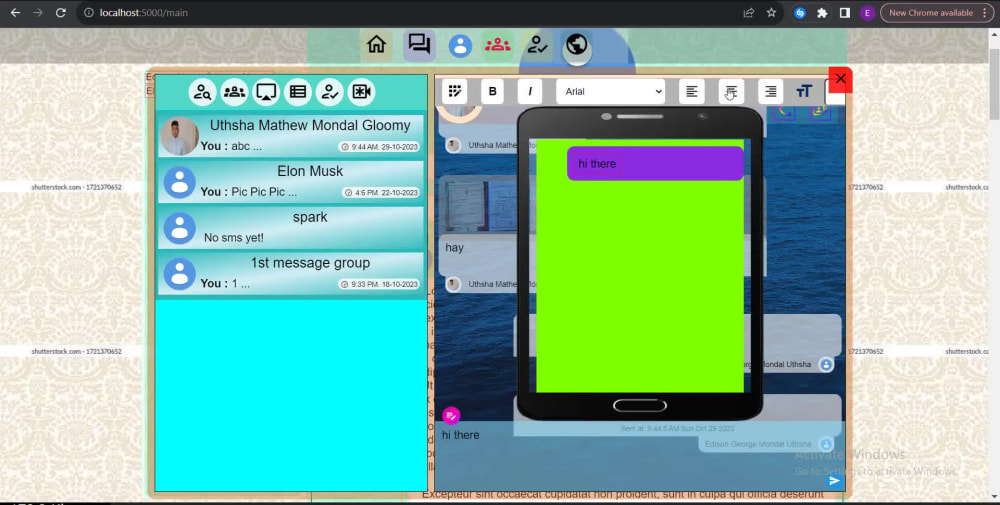Bookmark this page with star icon
Screen dimensions: 1000x505
[771, 13]
